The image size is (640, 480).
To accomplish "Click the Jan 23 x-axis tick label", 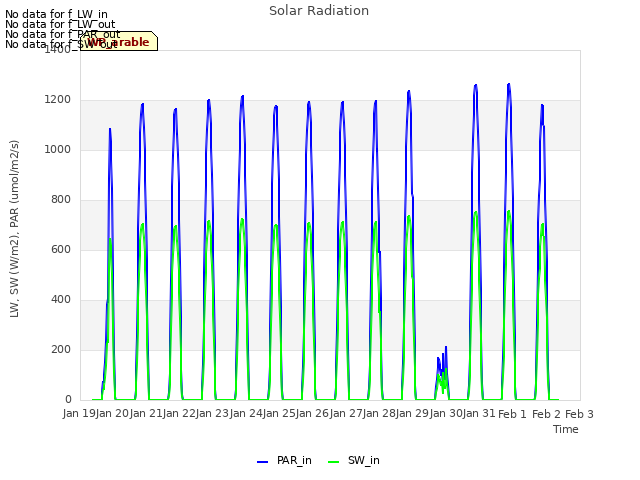I will (213, 413).
